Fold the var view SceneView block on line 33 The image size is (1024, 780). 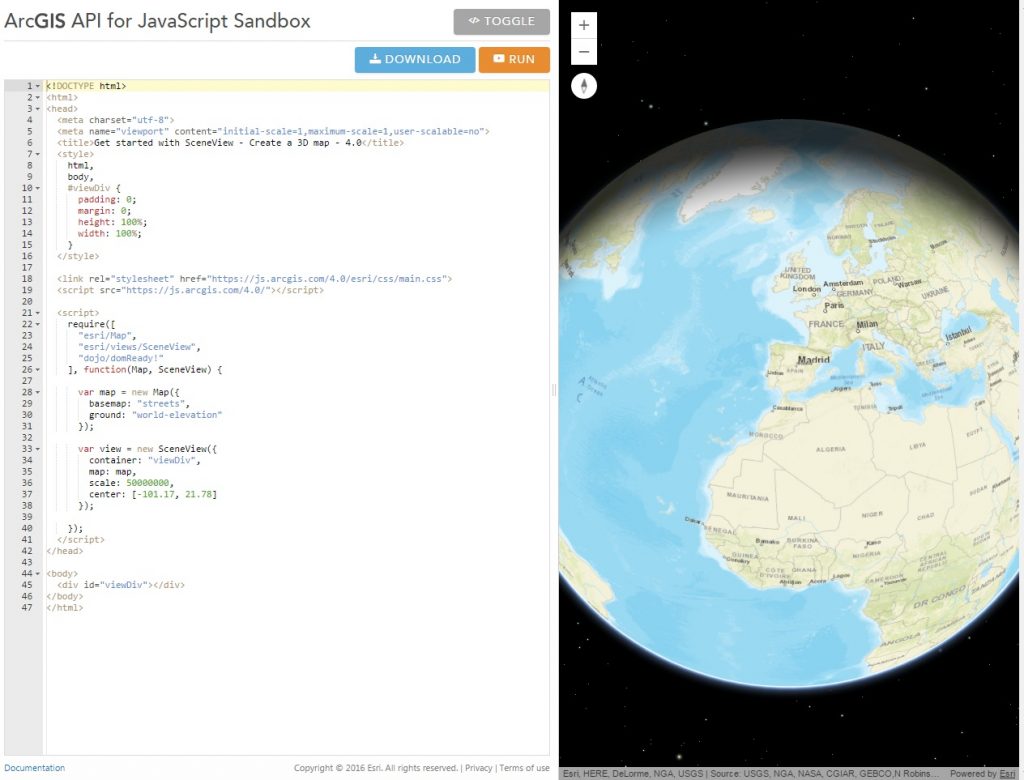38,449
